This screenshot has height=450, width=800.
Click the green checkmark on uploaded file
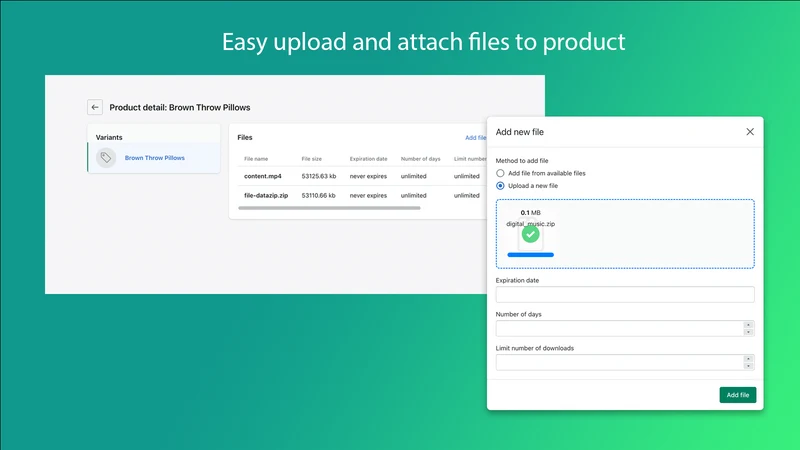pos(531,234)
